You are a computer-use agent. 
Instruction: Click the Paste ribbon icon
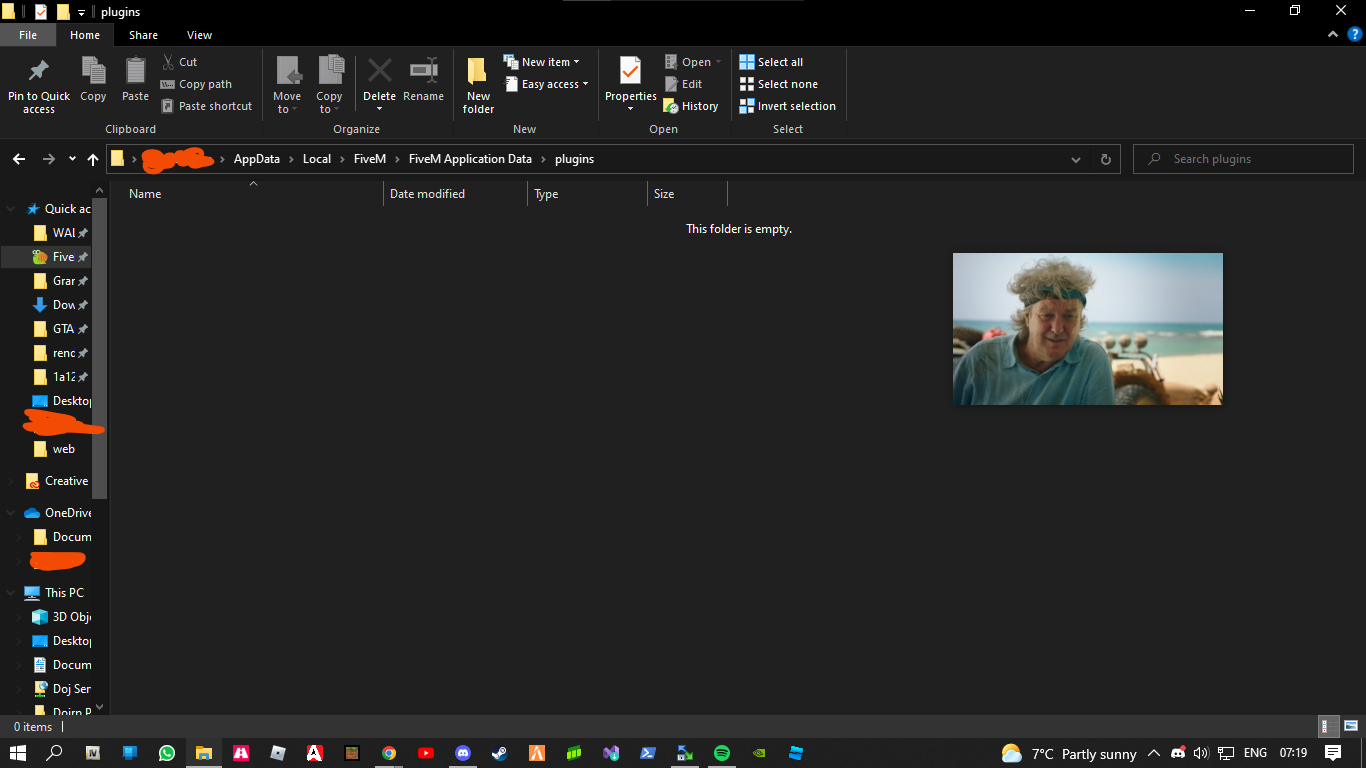coord(135,70)
